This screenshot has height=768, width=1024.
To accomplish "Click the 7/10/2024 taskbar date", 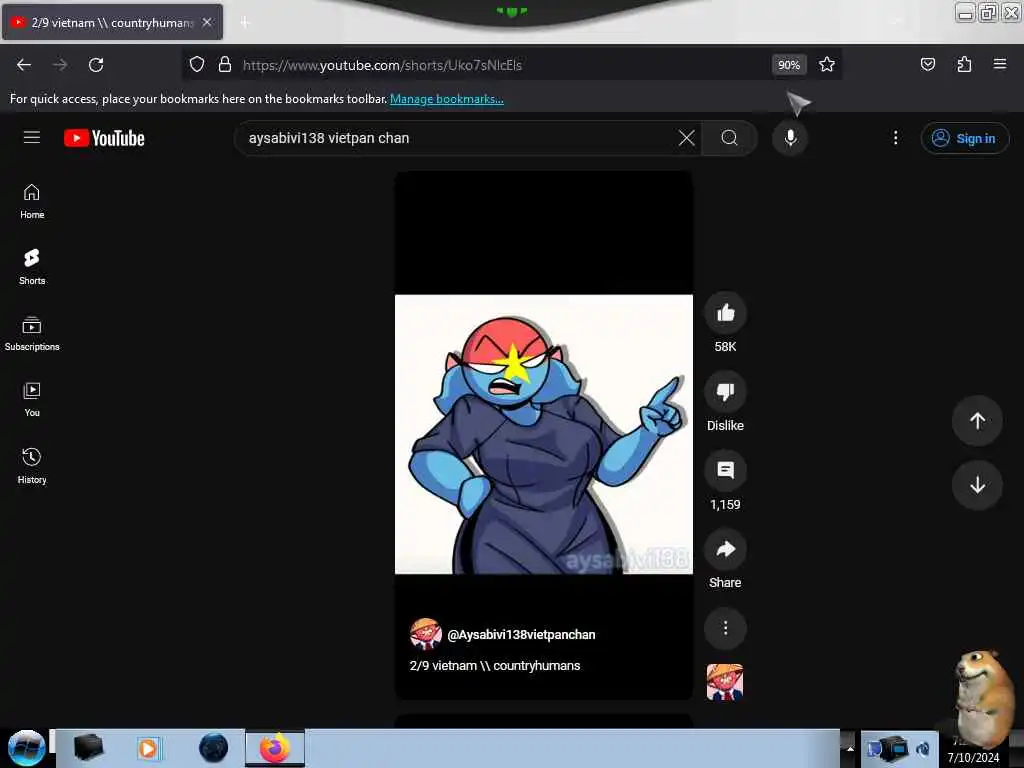I will pyautogui.click(x=973, y=758).
